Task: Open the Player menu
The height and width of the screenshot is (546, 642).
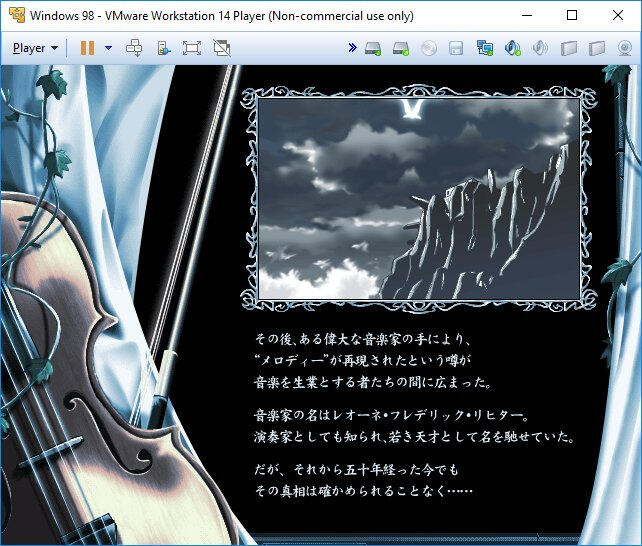Action: 35,48
